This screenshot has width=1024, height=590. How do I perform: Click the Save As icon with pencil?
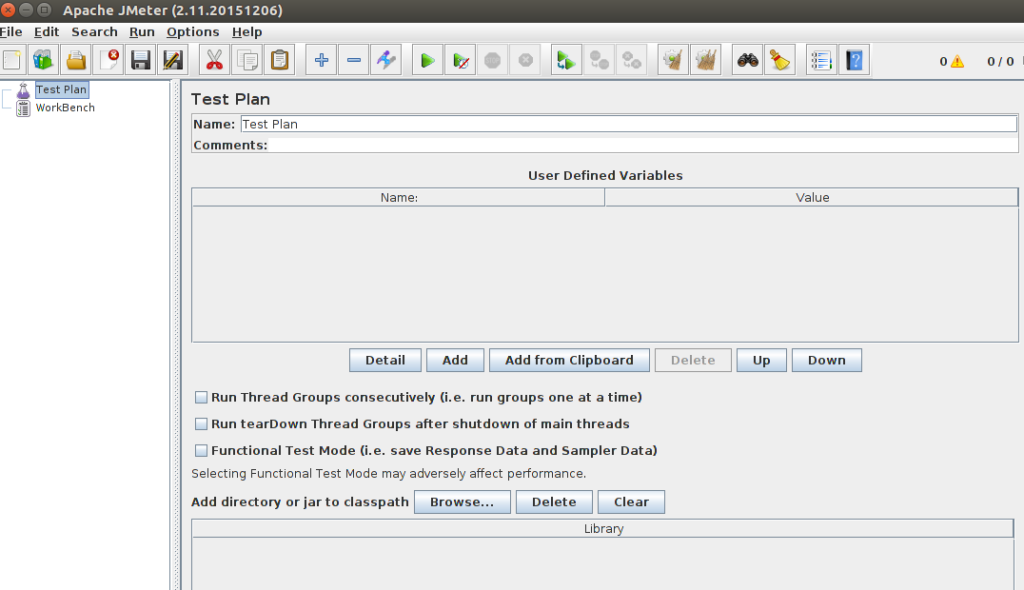pos(173,60)
